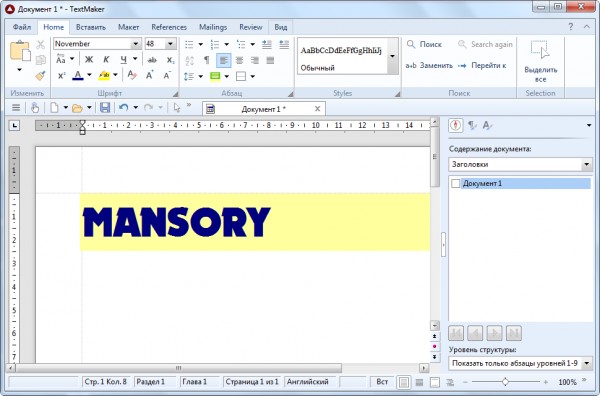Viewport: 600px width, 396px height.
Task: Click the decrease font size icon
Action: click(167, 75)
